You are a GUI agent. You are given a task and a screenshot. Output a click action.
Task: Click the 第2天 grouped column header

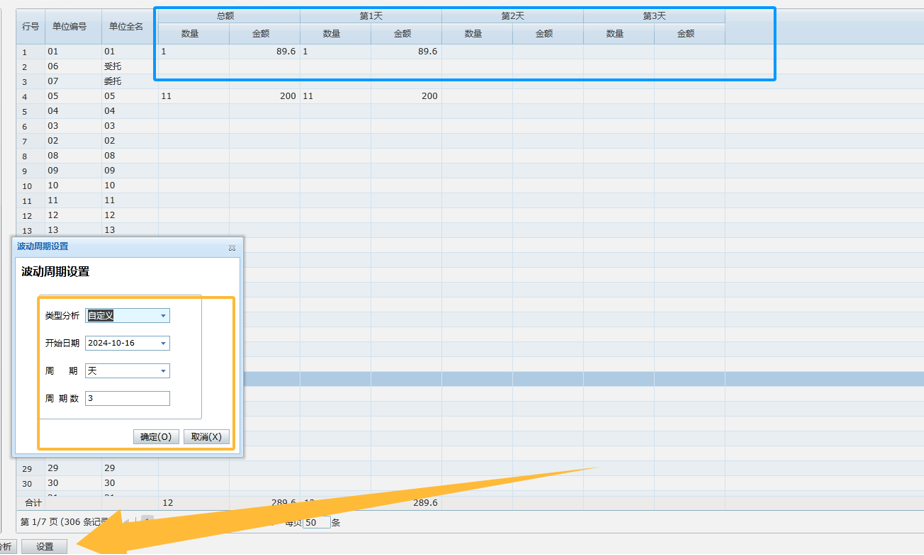(512, 16)
